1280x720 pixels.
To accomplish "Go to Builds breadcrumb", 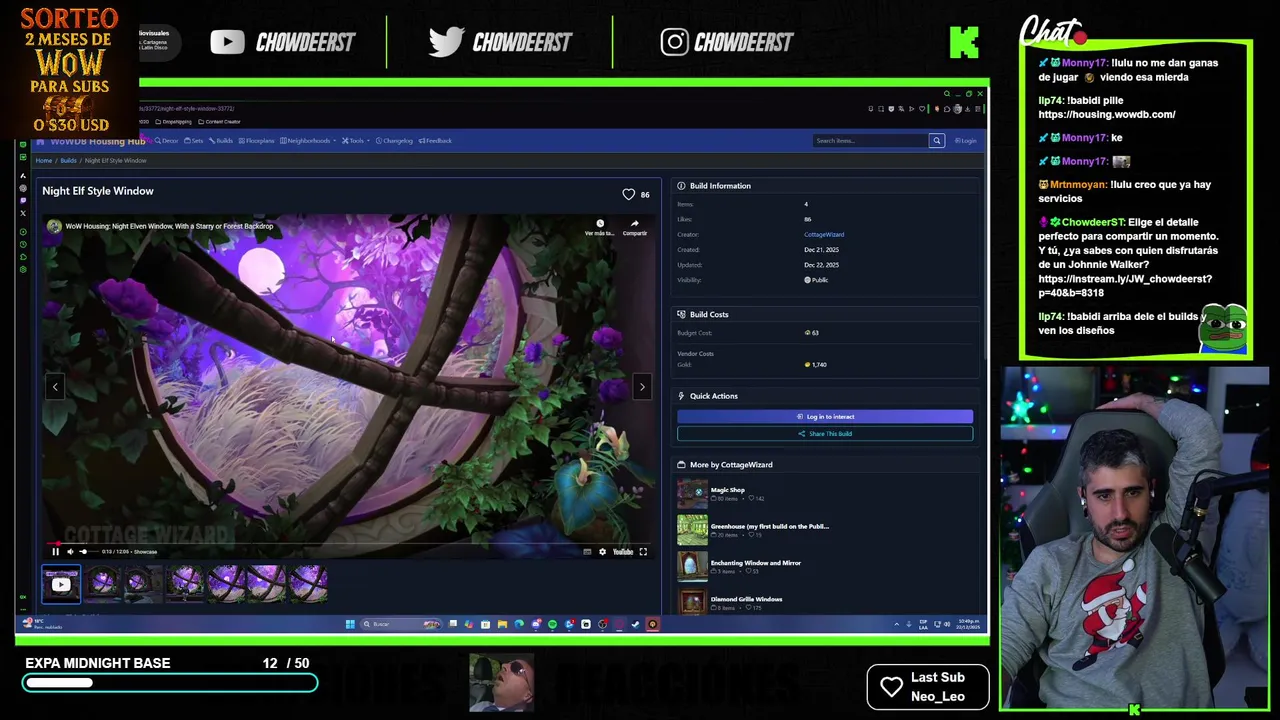I will tap(68, 161).
